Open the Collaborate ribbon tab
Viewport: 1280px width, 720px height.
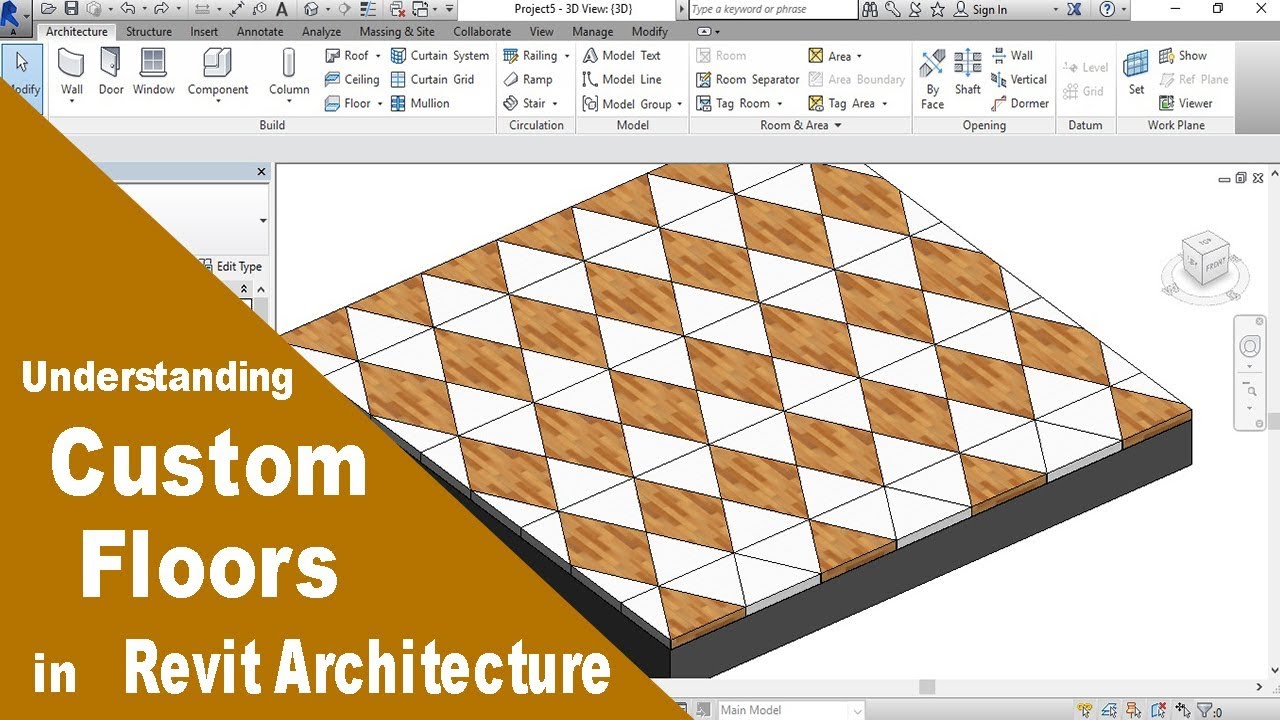(x=482, y=32)
